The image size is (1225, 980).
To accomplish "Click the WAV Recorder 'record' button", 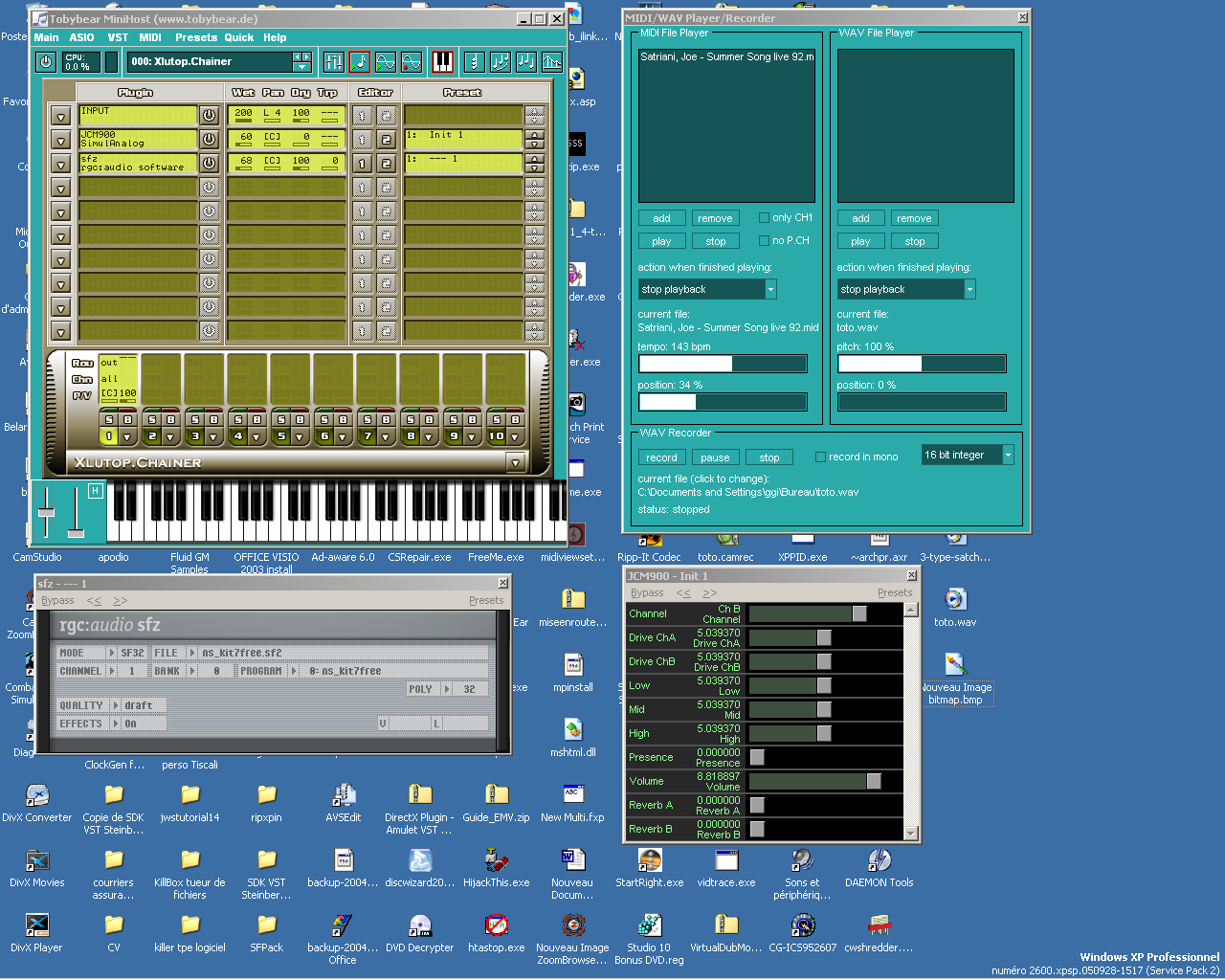I will [x=661, y=457].
